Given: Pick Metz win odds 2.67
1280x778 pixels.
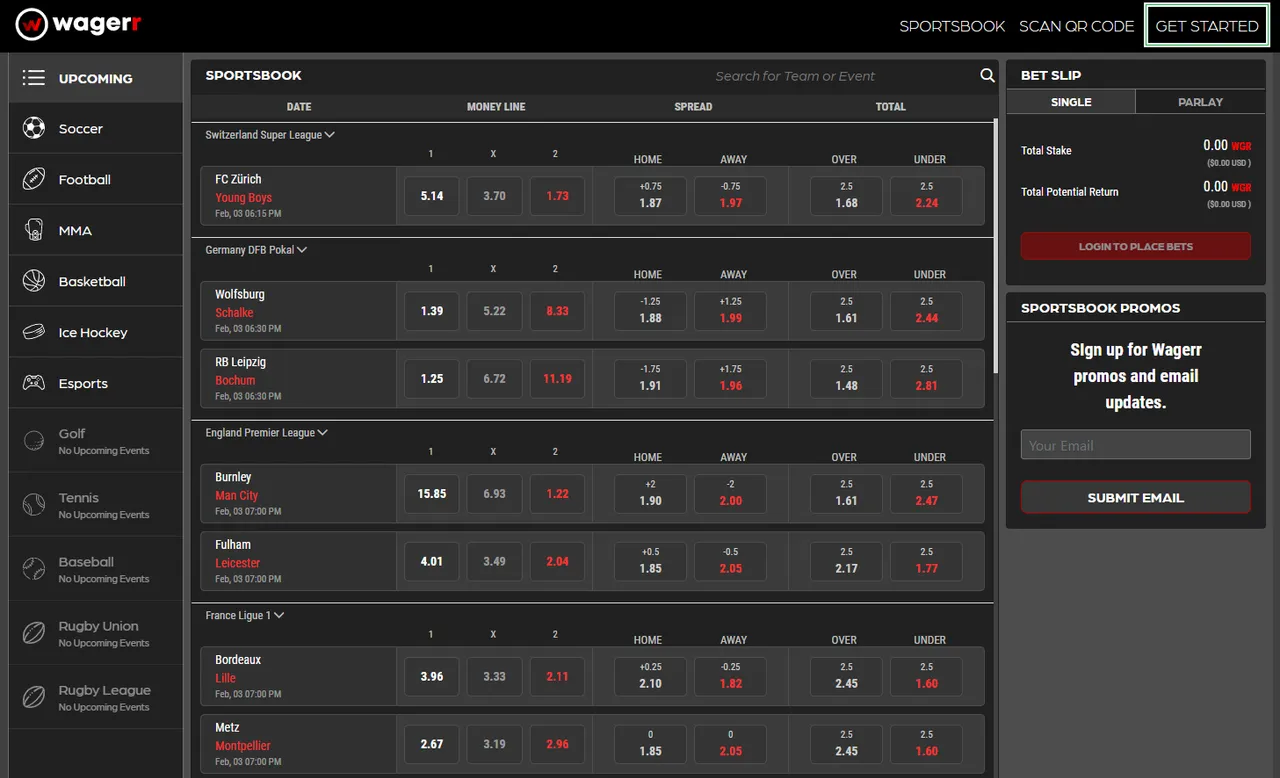Looking at the screenshot, I should tap(432, 744).
